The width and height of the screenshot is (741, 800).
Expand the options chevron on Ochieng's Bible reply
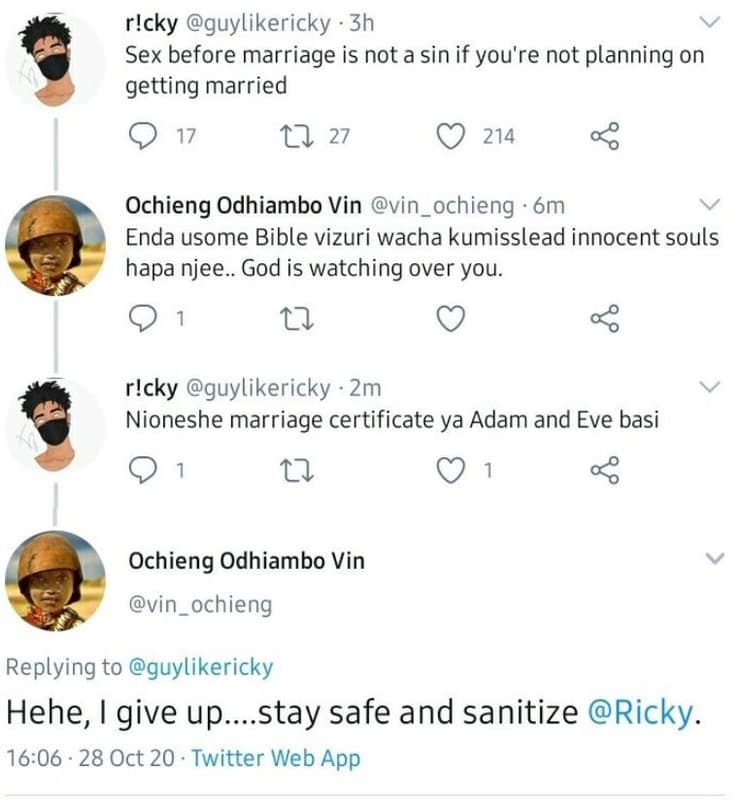click(x=708, y=203)
